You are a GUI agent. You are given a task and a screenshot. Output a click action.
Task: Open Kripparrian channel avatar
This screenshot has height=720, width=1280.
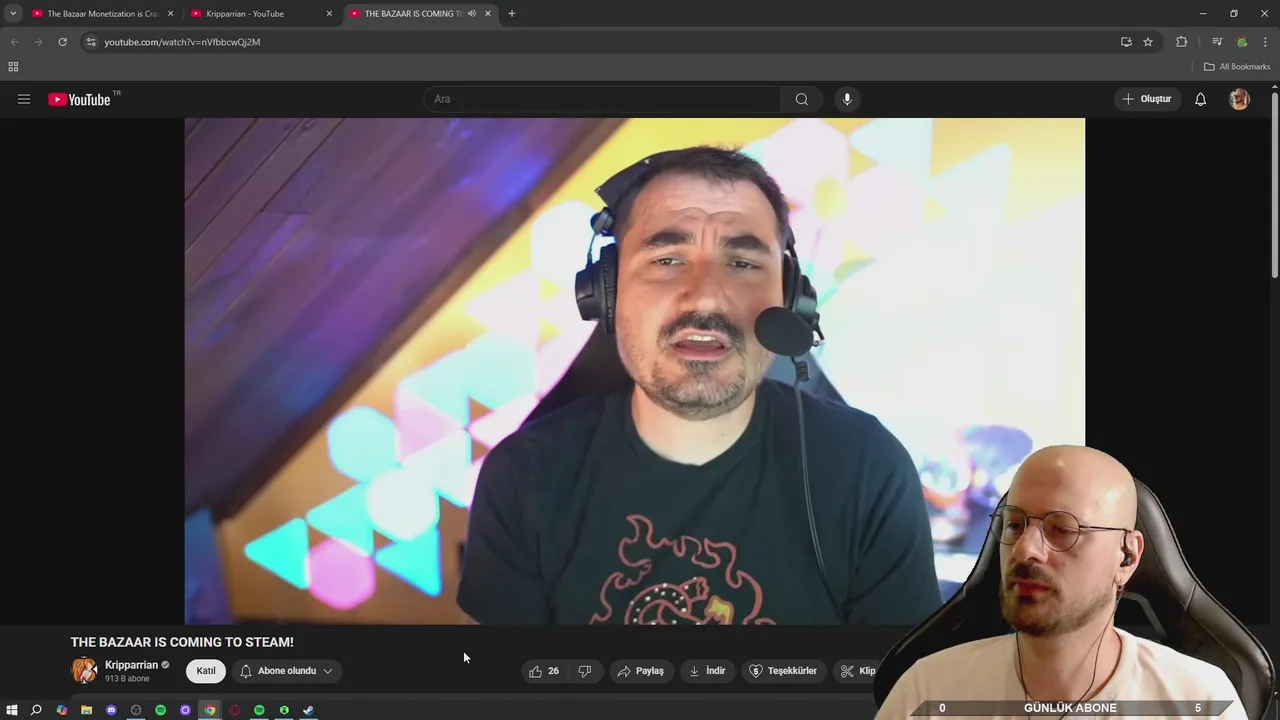[x=84, y=671]
